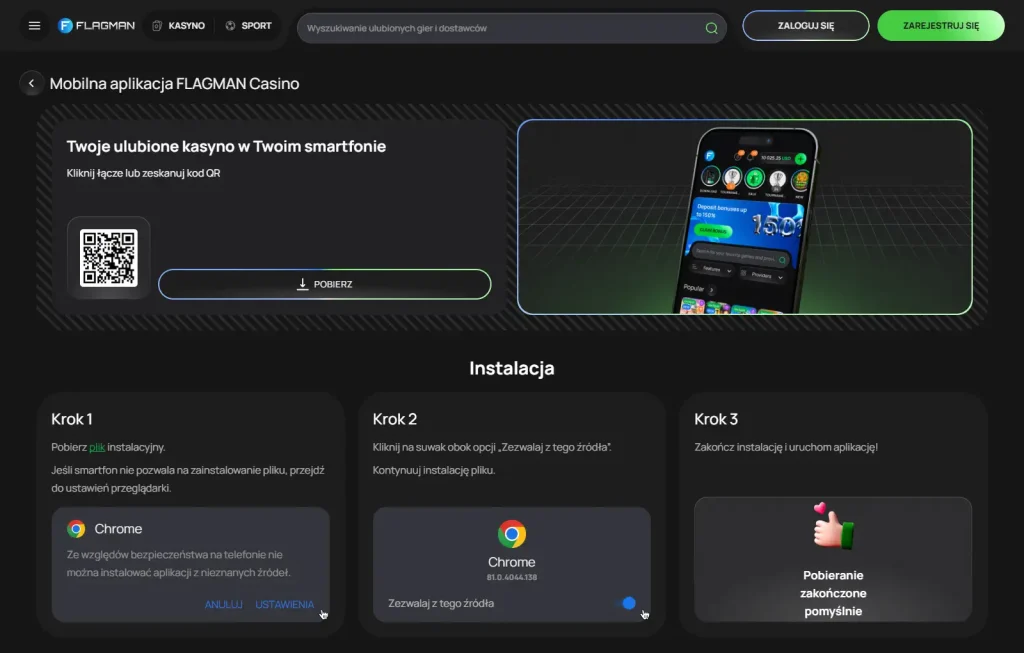Open the 'plik' link in Krok 1
This screenshot has width=1024, height=653.
tap(97, 447)
